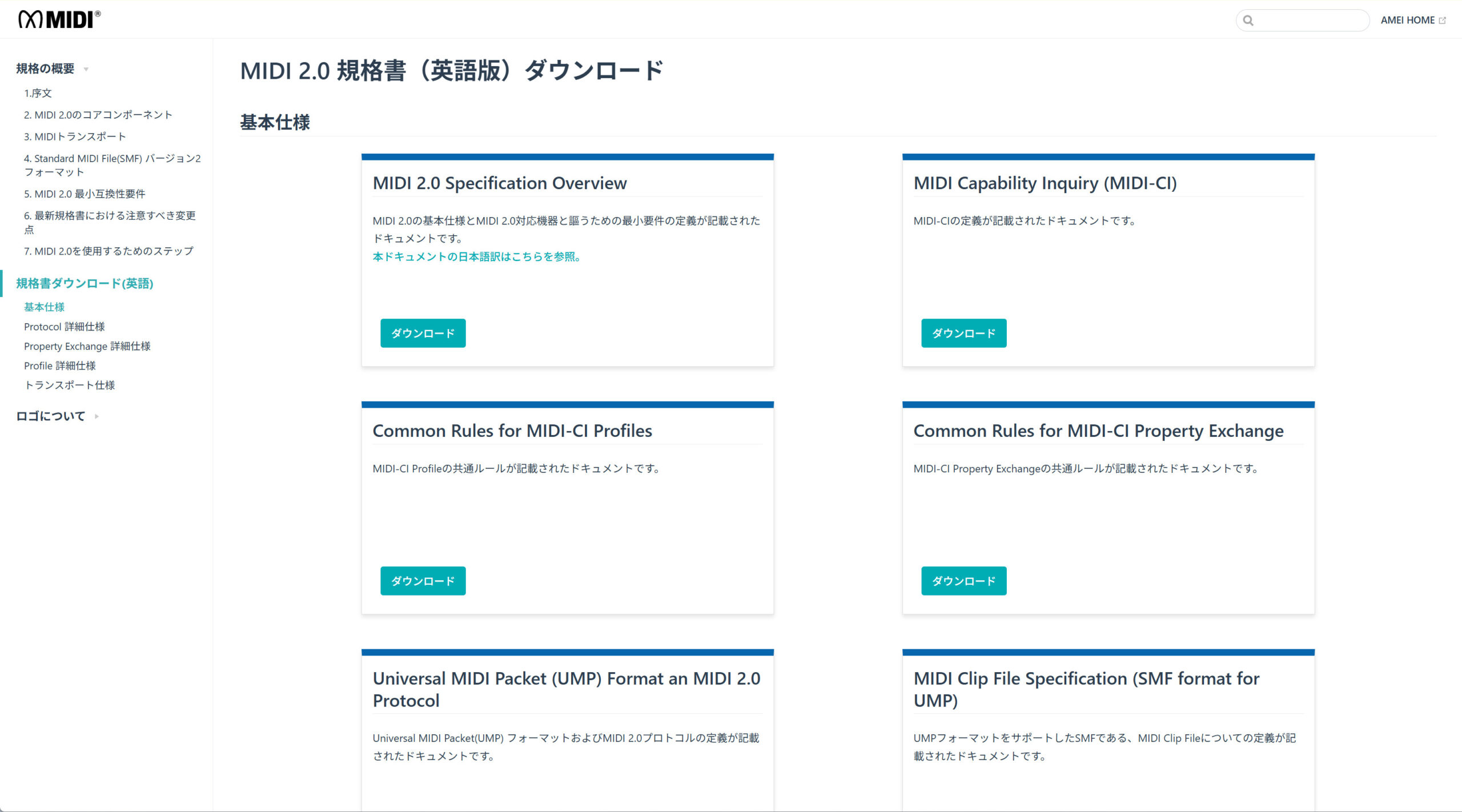1462x812 pixels.
Task: Click the search magnifier icon
Action: pyautogui.click(x=1248, y=21)
